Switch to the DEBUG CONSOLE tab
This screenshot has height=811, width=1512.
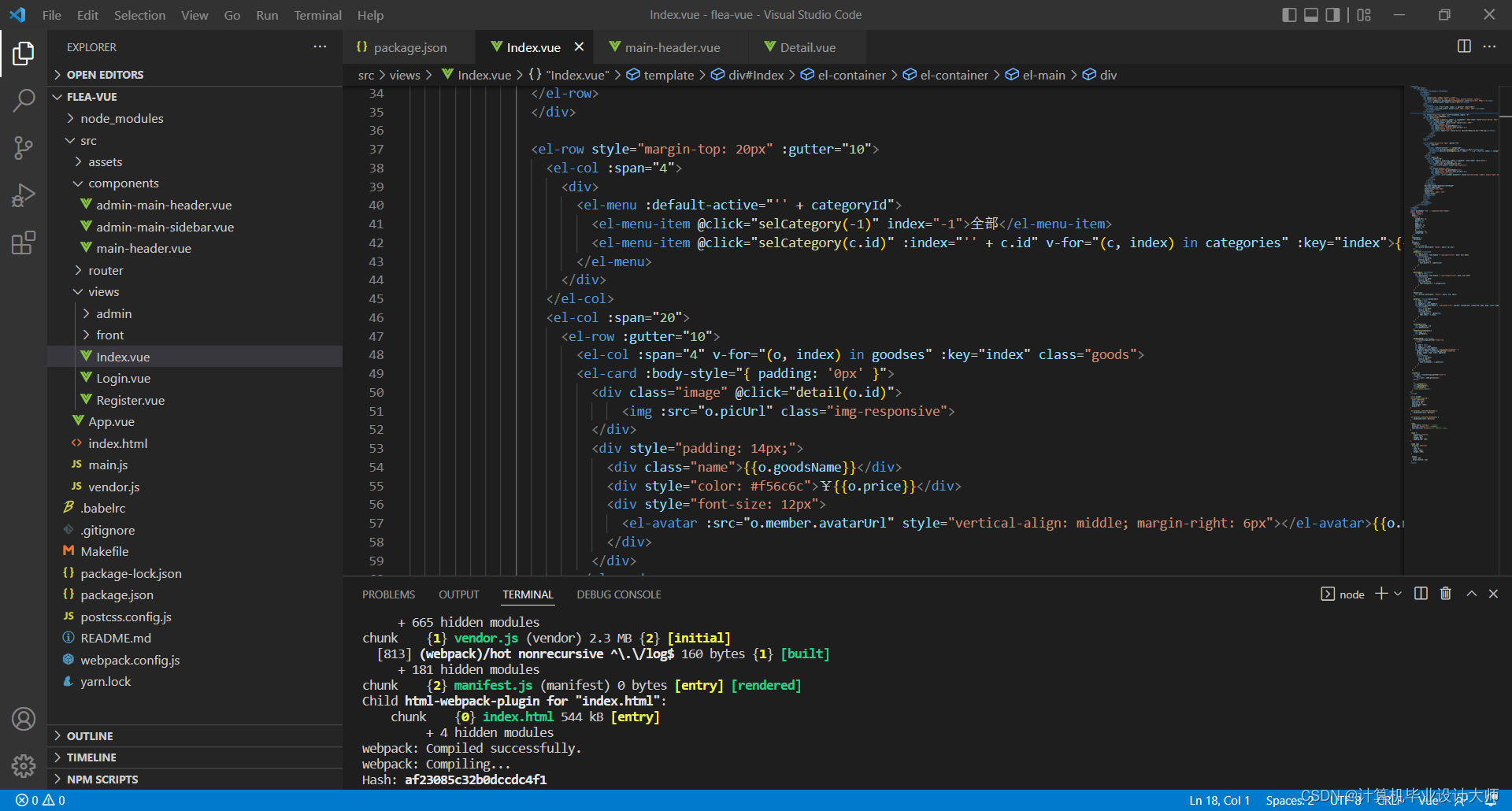click(x=619, y=594)
